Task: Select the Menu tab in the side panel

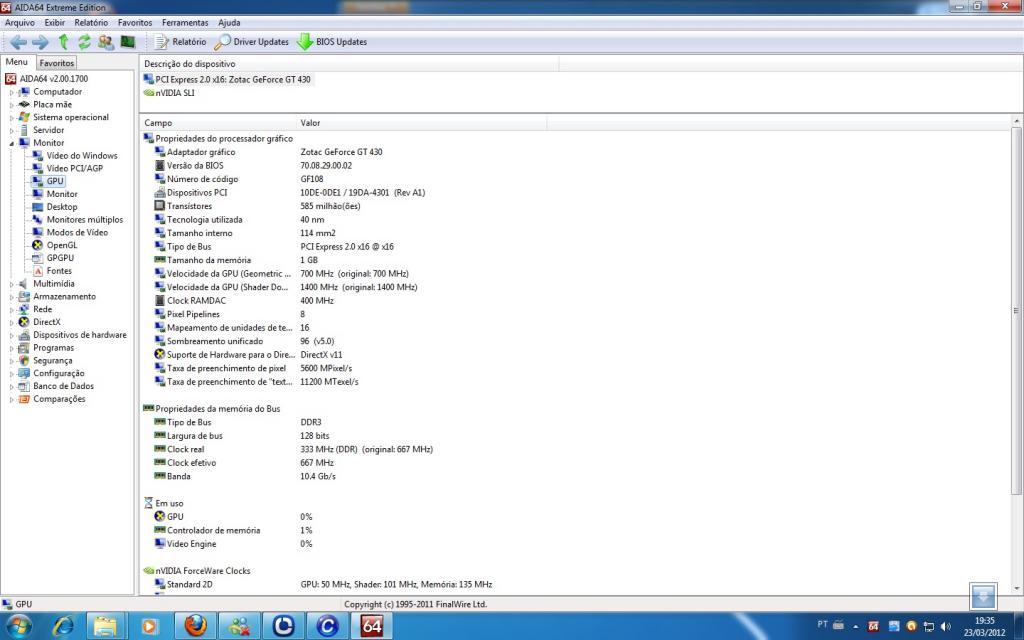Action: pyautogui.click(x=17, y=63)
